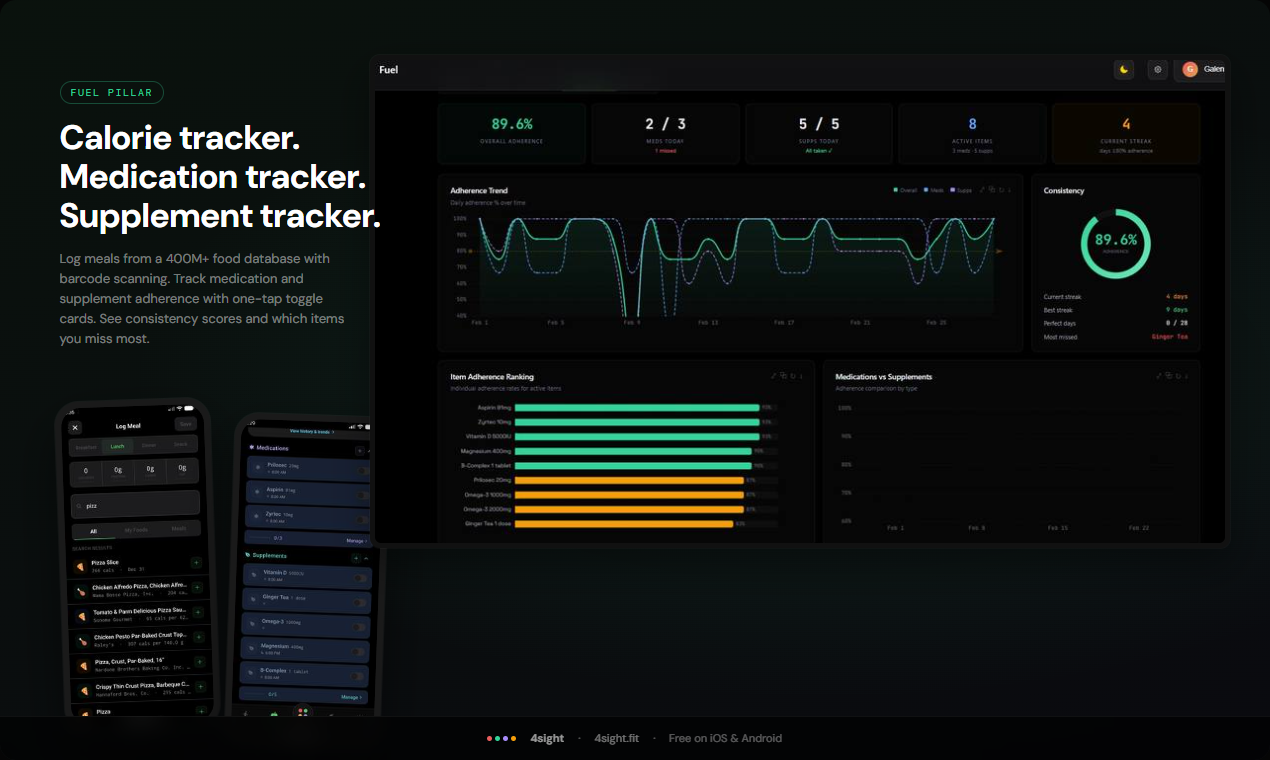1270x760 pixels.
Task: Copy the Medications vs Supplements chart
Action: point(1169,376)
